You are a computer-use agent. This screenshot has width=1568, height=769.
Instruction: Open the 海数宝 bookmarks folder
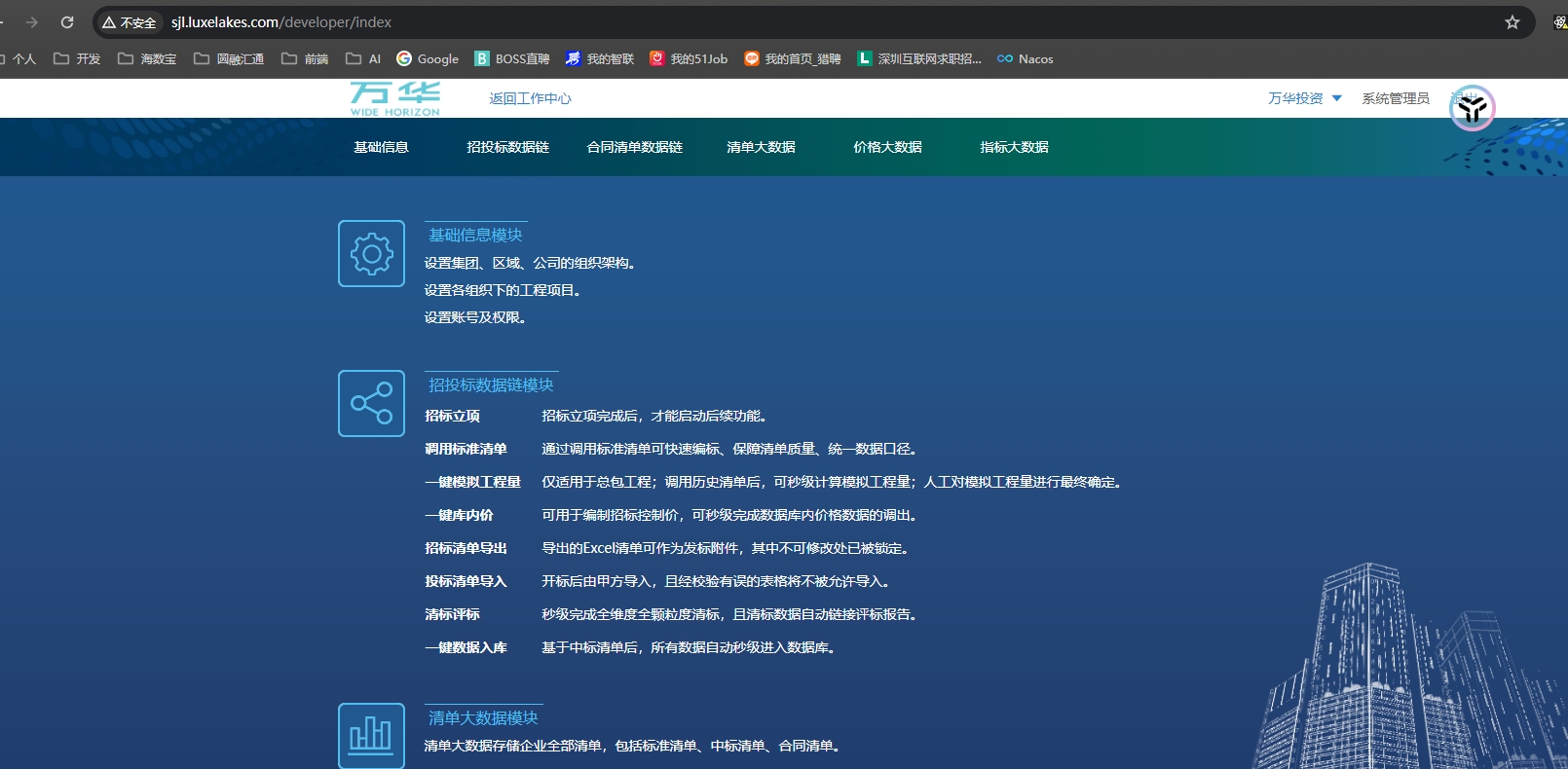(x=147, y=59)
